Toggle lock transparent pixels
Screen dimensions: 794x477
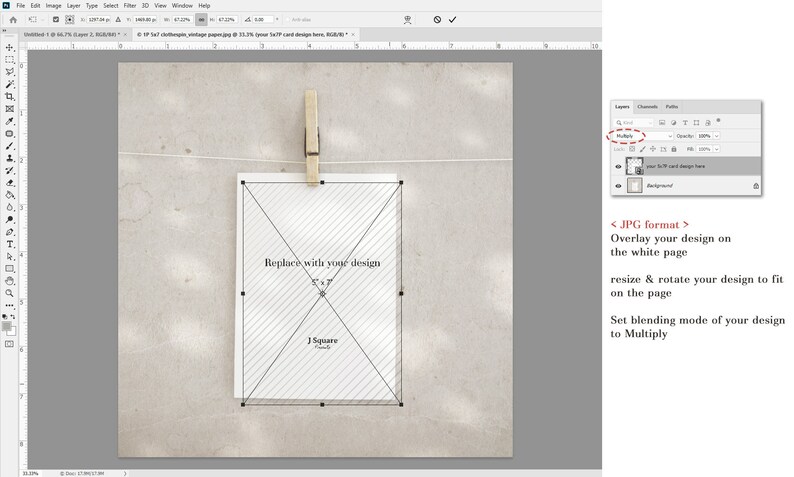(x=632, y=149)
